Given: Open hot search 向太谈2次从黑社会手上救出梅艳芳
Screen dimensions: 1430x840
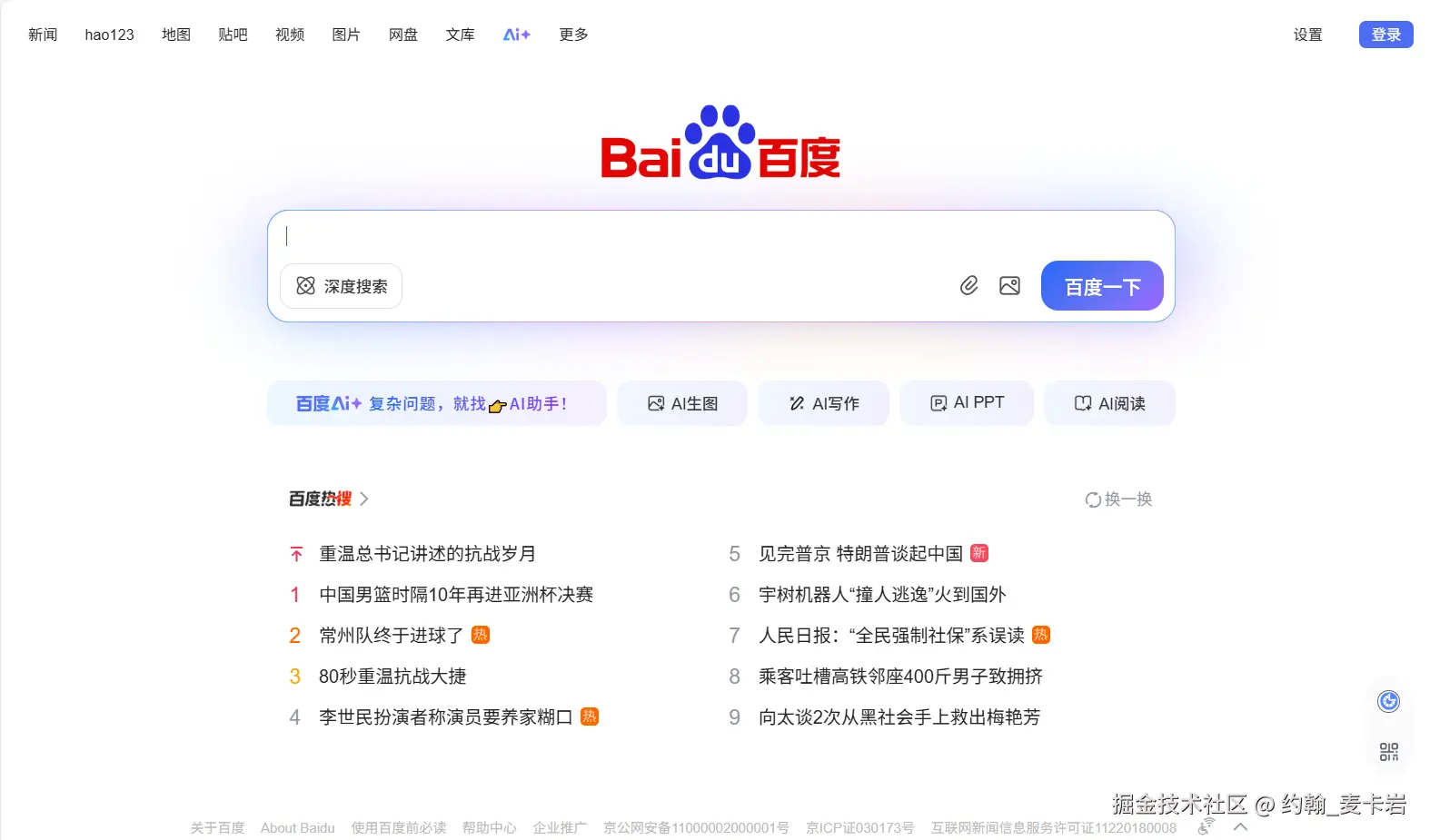Looking at the screenshot, I should (899, 716).
